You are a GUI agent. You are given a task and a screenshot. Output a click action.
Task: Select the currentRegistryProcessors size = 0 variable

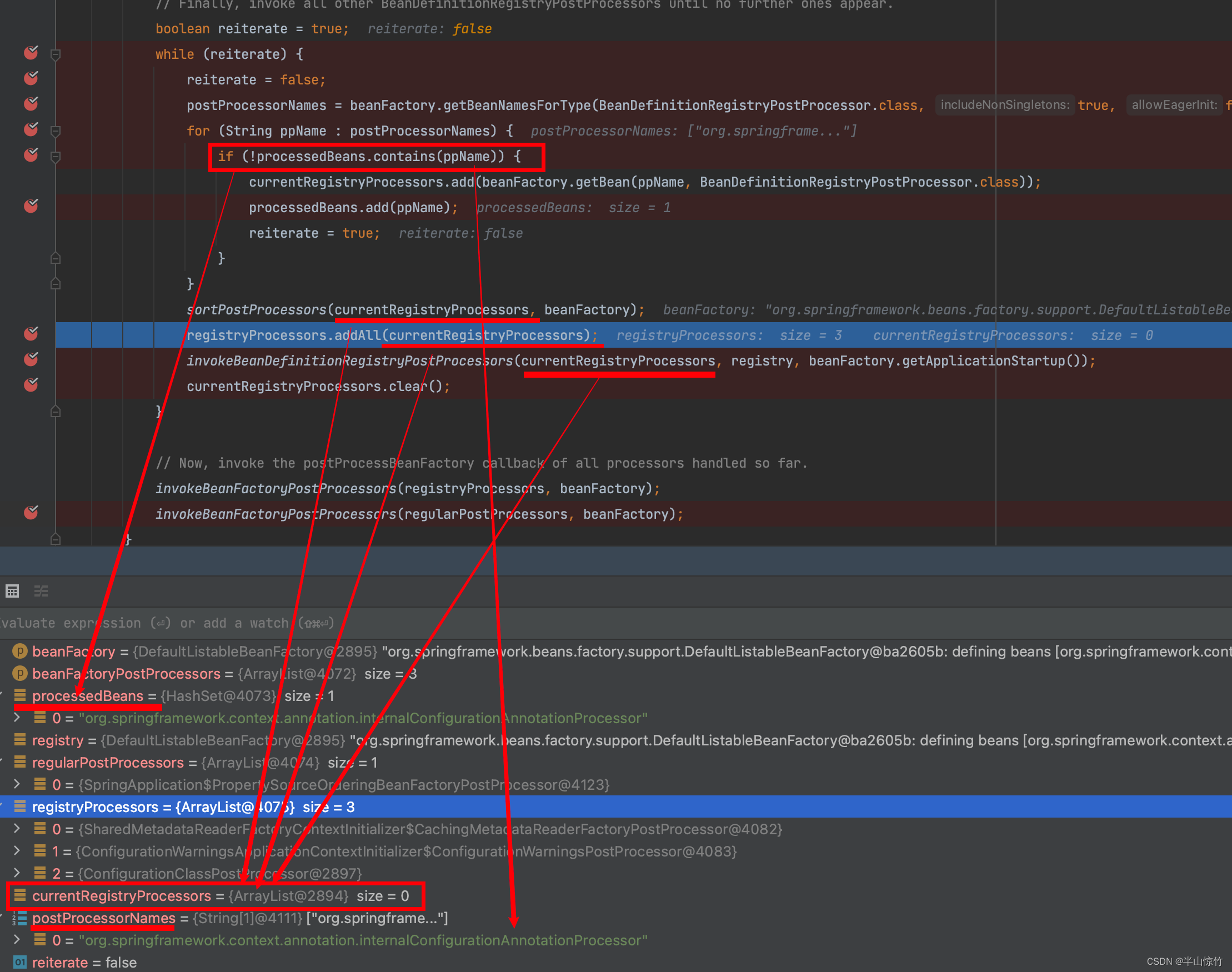pyautogui.click(x=615, y=896)
